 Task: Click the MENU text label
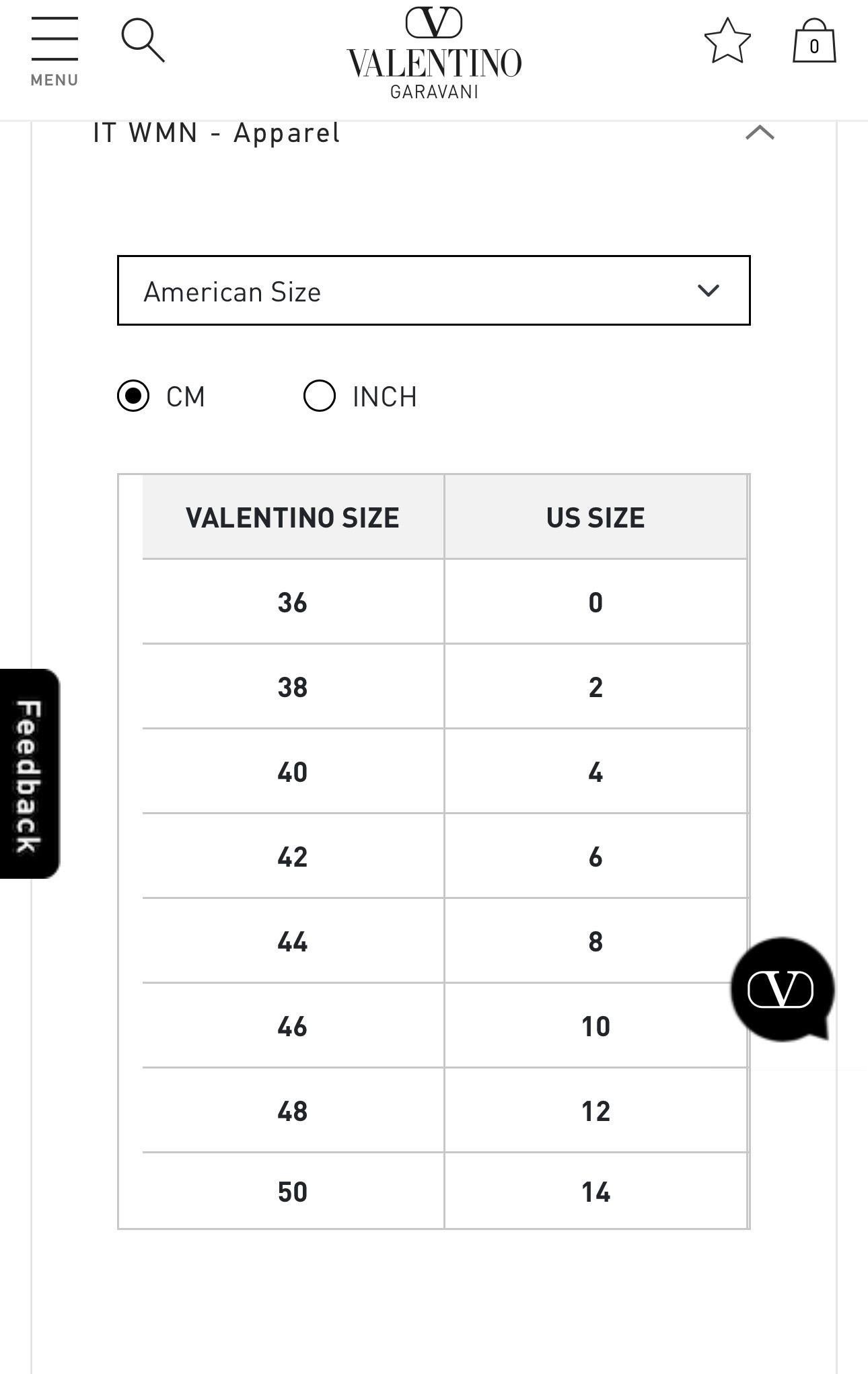click(x=55, y=80)
